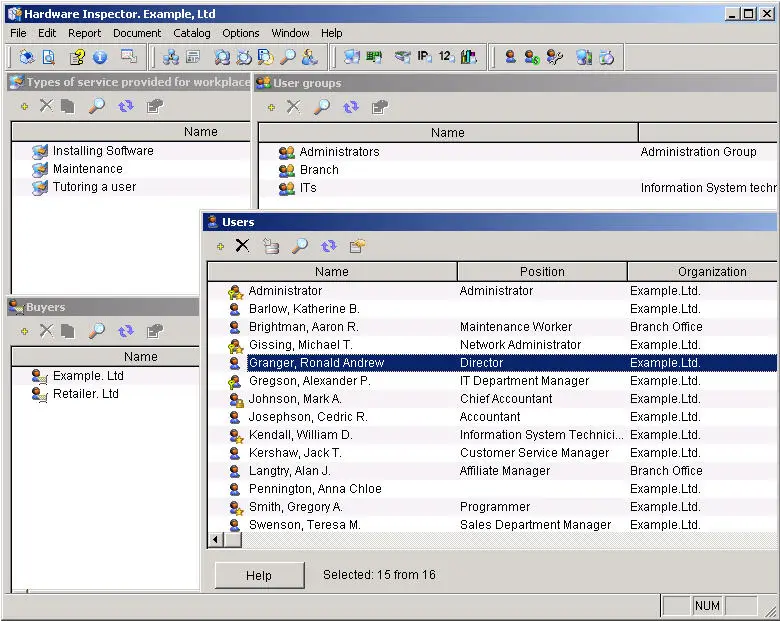Click the user with tools toolbar icon
The width and height of the screenshot is (780, 621).
[554, 57]
